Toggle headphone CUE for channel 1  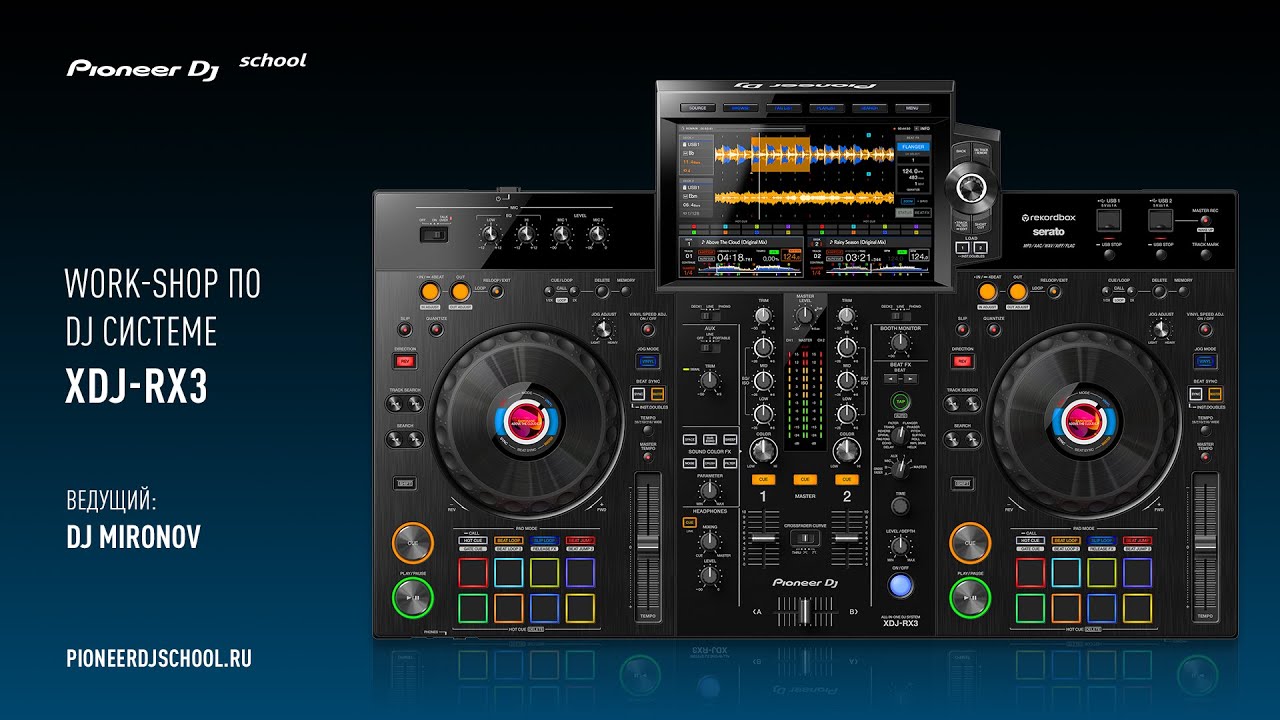tap(764, 479)
